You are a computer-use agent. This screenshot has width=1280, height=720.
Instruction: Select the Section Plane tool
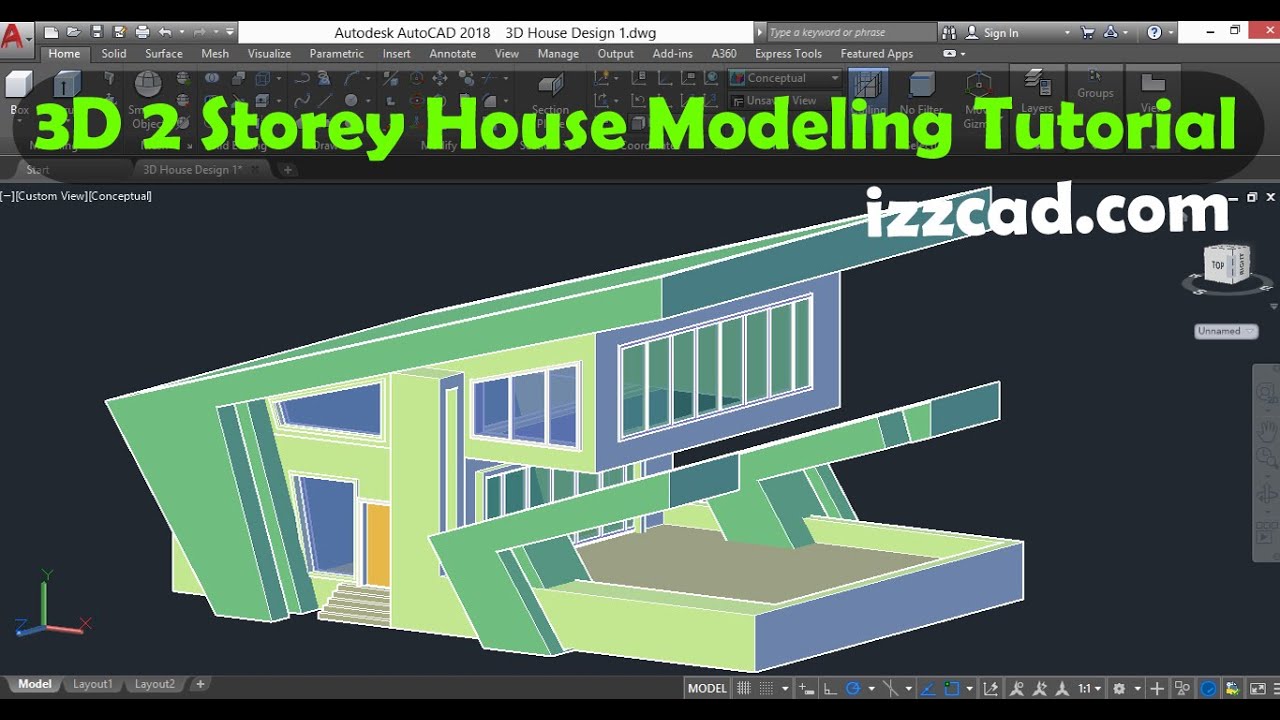(x=550, y=95)
